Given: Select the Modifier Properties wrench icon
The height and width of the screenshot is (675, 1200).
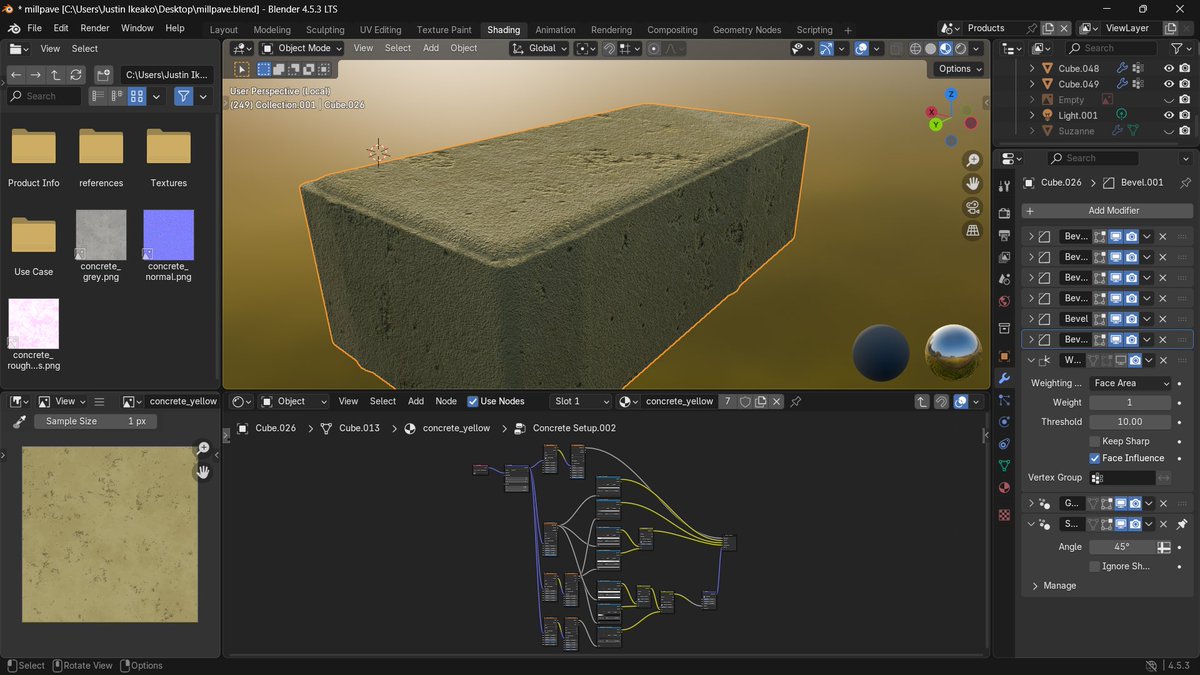Looking at the screenshot, I should (x=1005, y=377).
